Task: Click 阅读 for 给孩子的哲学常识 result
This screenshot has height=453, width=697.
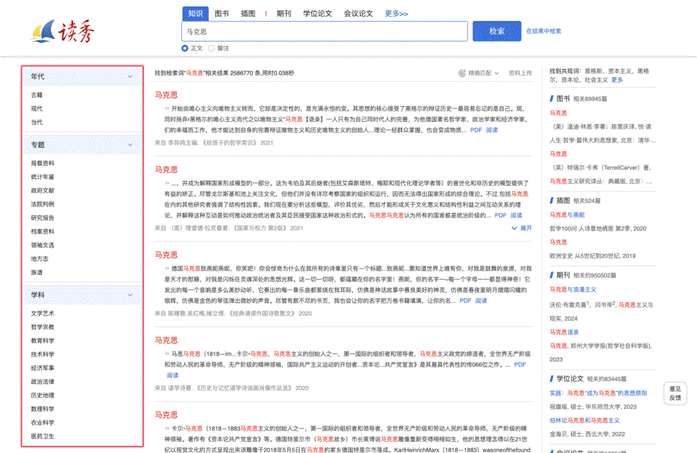Action: tap(492, 130)
